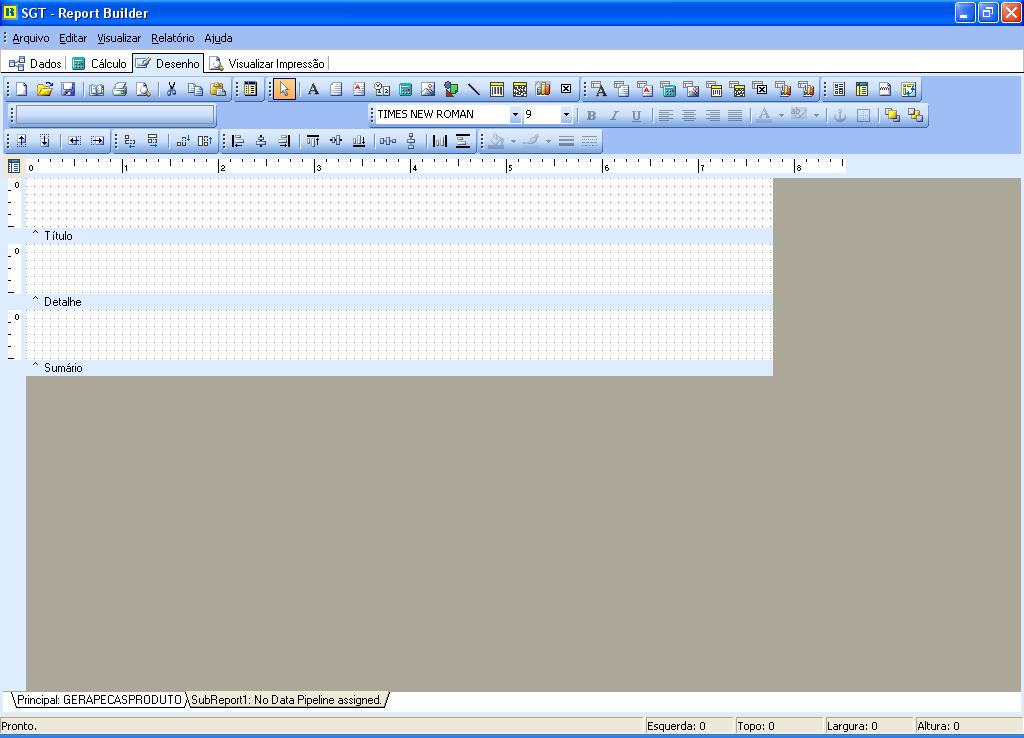Click the empty edit field in toolbar
The height and width of the screenshot is (738, 1024).
[115, 115]
